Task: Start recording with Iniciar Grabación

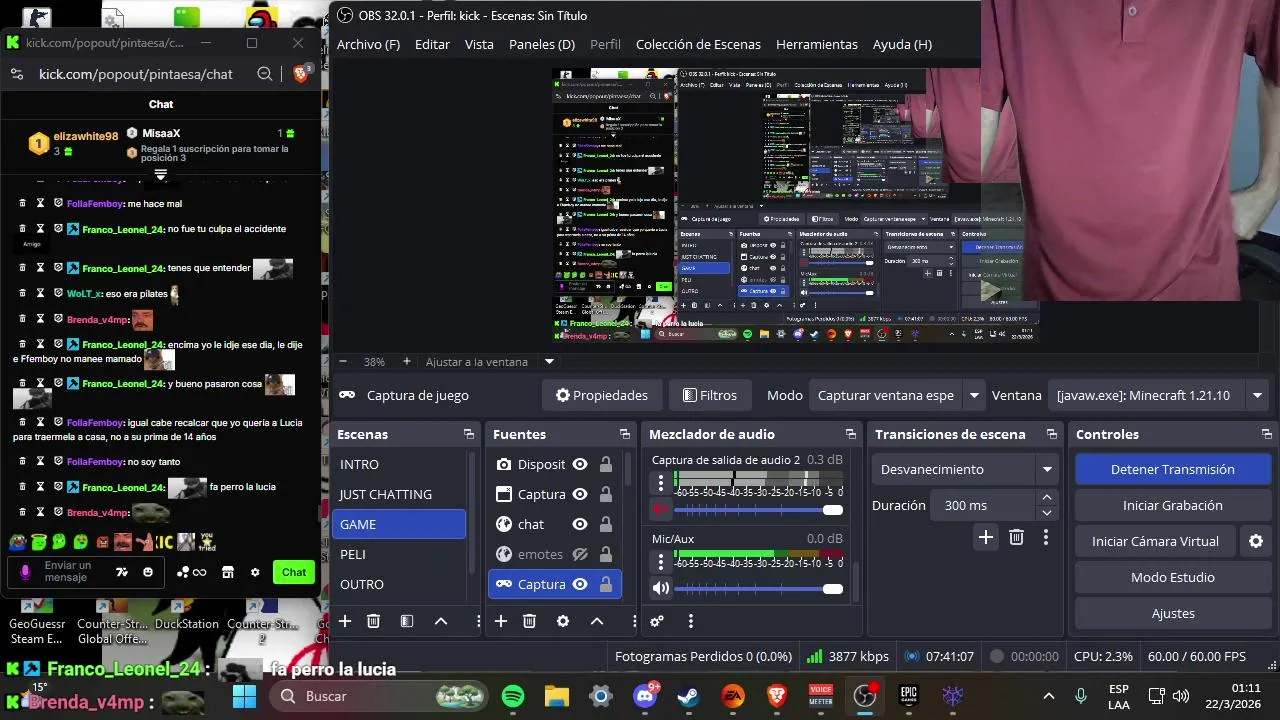Action: tap(1172, 505)
